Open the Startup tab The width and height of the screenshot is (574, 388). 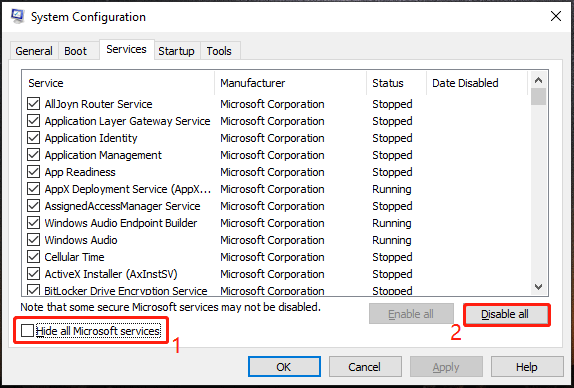176,51
